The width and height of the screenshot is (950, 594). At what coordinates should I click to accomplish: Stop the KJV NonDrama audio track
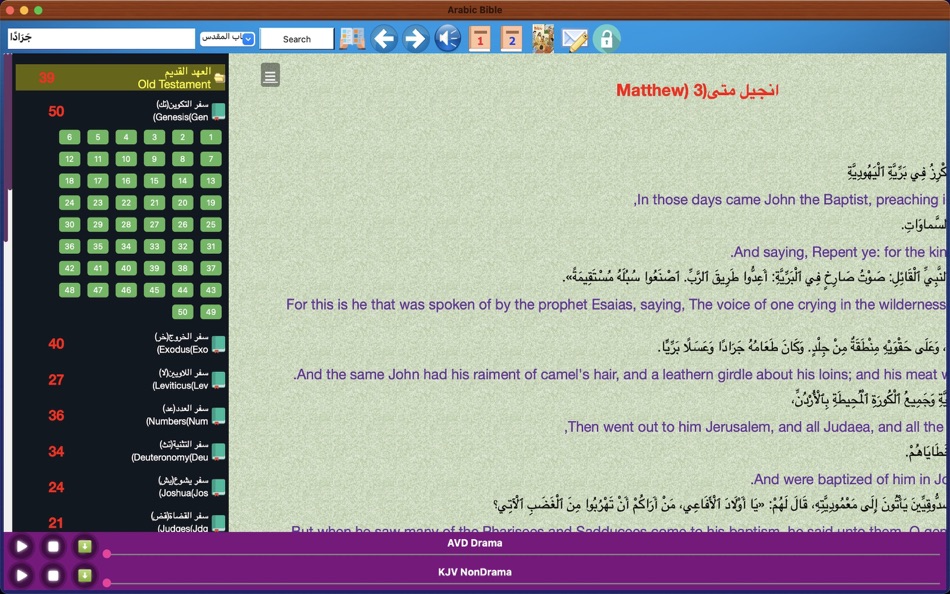[x=55, y=574]
